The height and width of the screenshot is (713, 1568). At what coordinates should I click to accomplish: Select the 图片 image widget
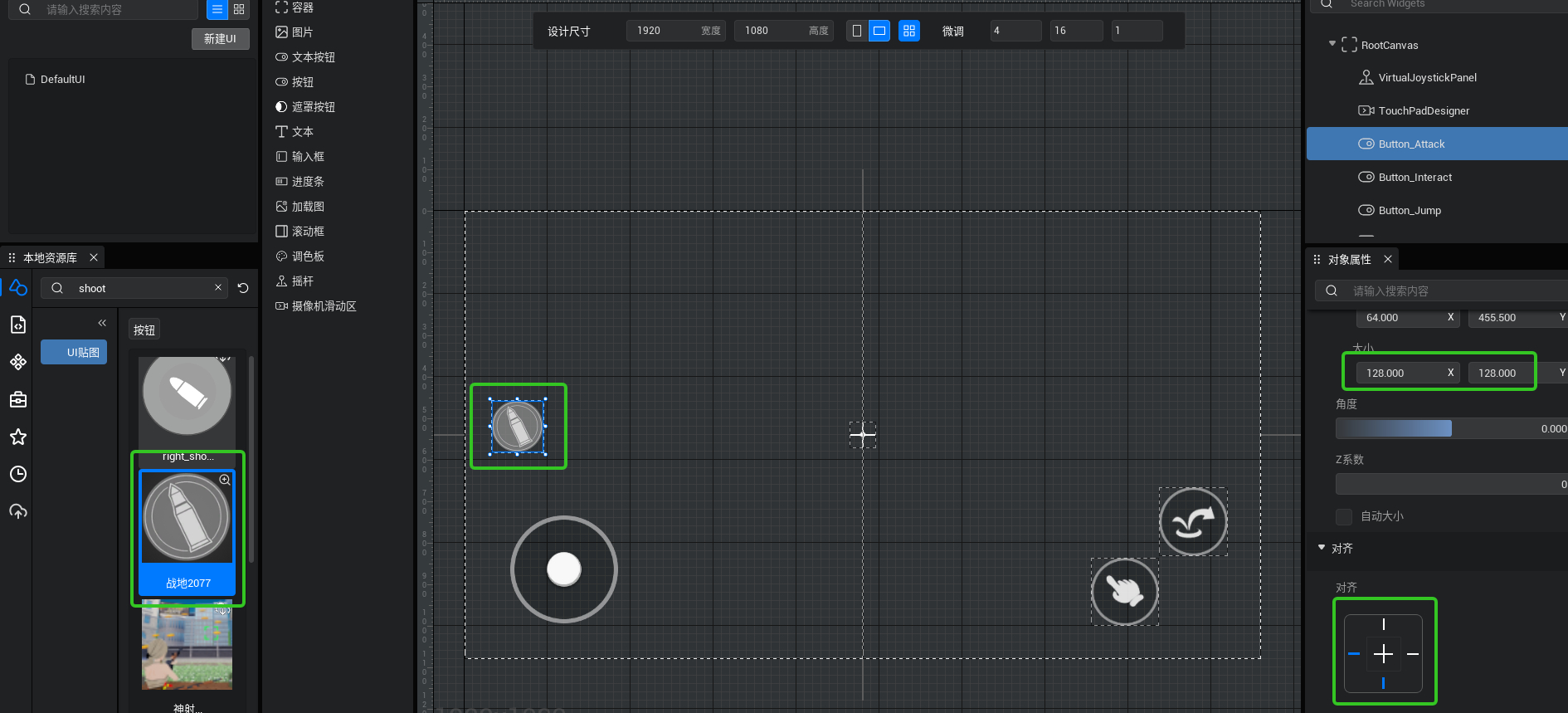click(x=295, y=32)
